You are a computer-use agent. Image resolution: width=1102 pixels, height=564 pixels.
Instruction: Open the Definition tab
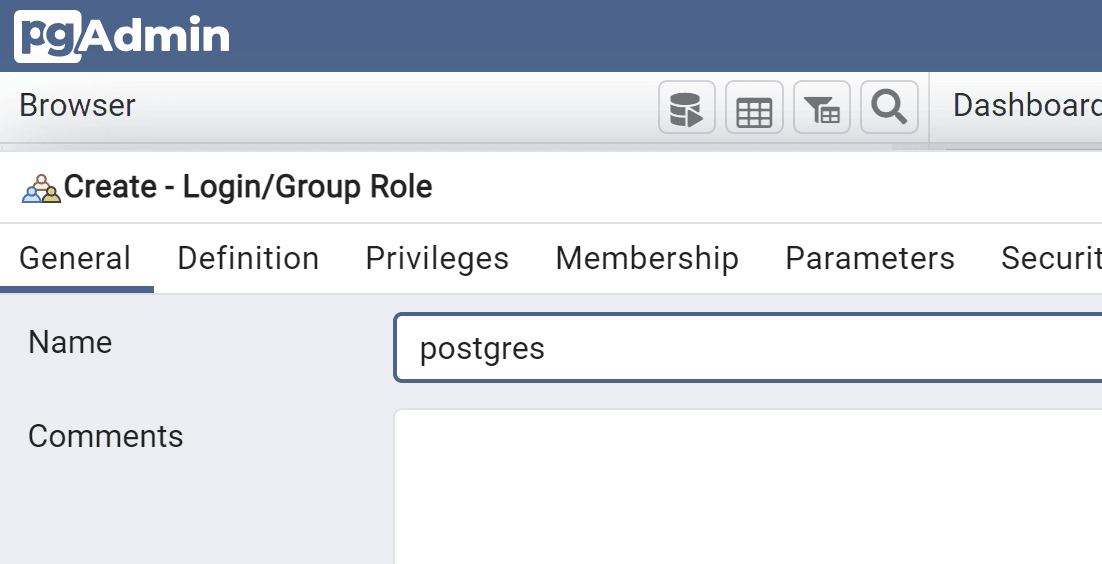(x=248, y=259)
